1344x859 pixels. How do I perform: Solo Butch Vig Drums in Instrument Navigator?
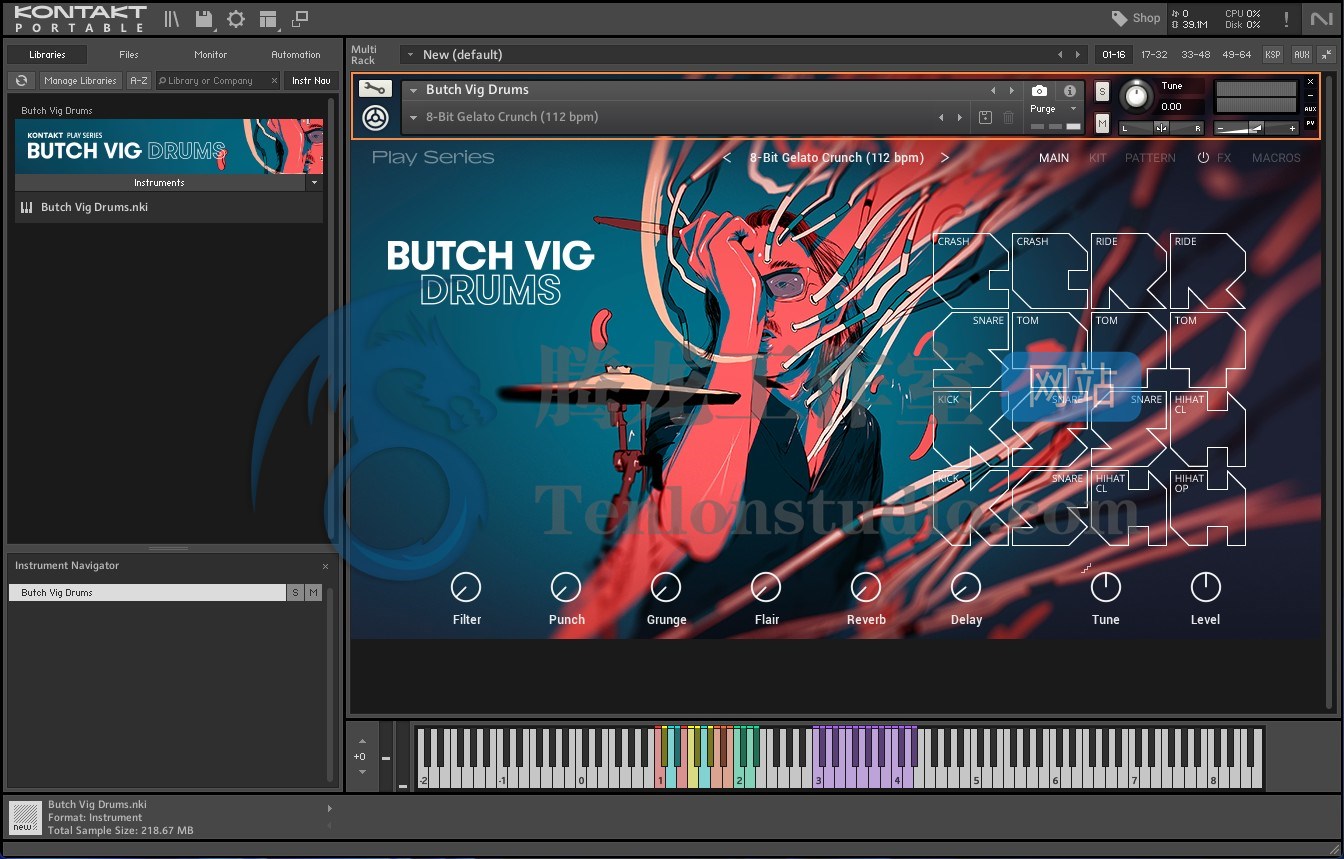coord(295,593)
